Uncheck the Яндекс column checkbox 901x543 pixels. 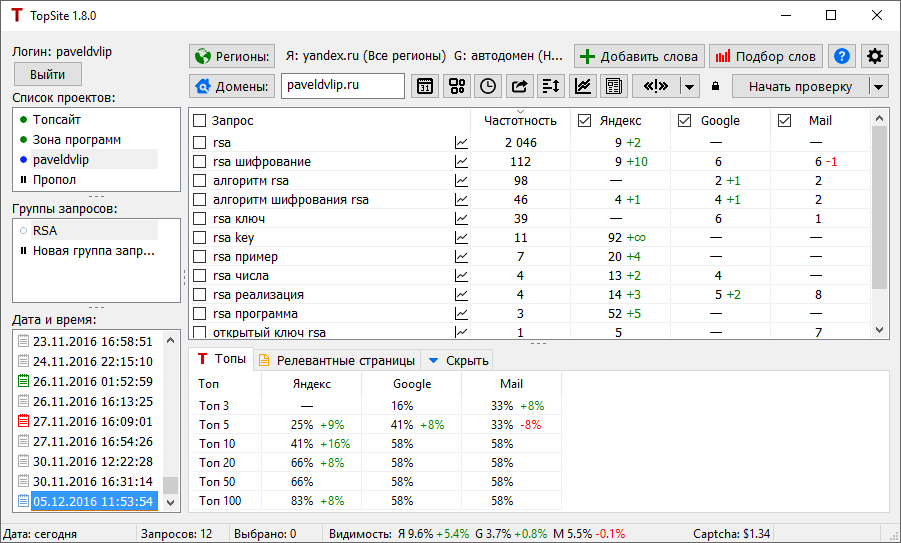(584, 121)
